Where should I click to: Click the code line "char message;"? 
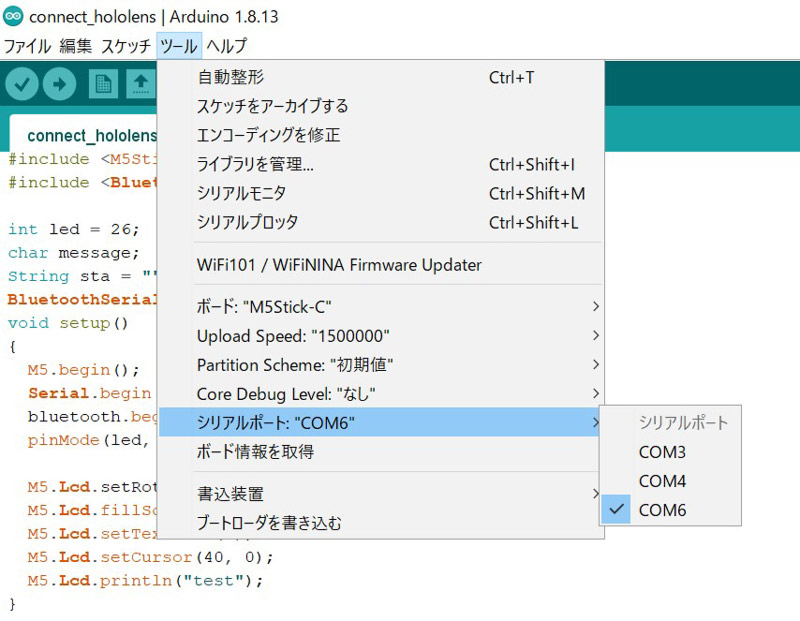click(73, 253)
